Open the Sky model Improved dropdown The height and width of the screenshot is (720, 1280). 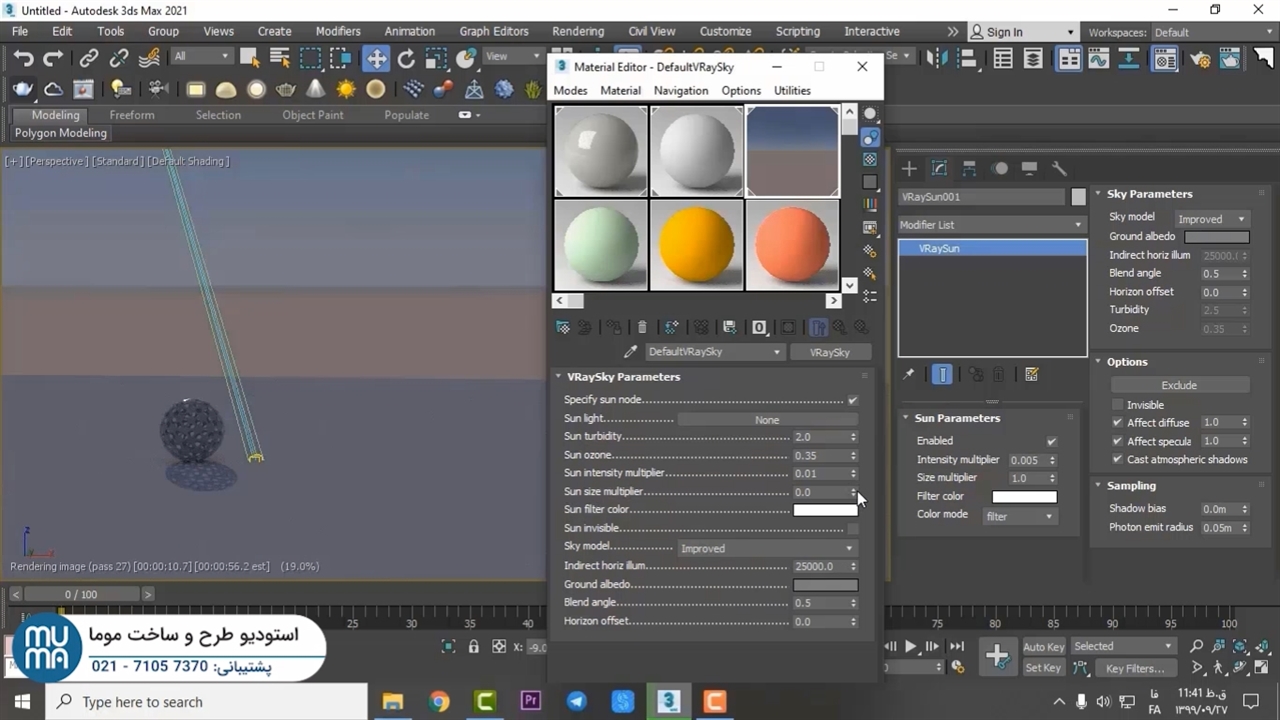(1212, 219)
